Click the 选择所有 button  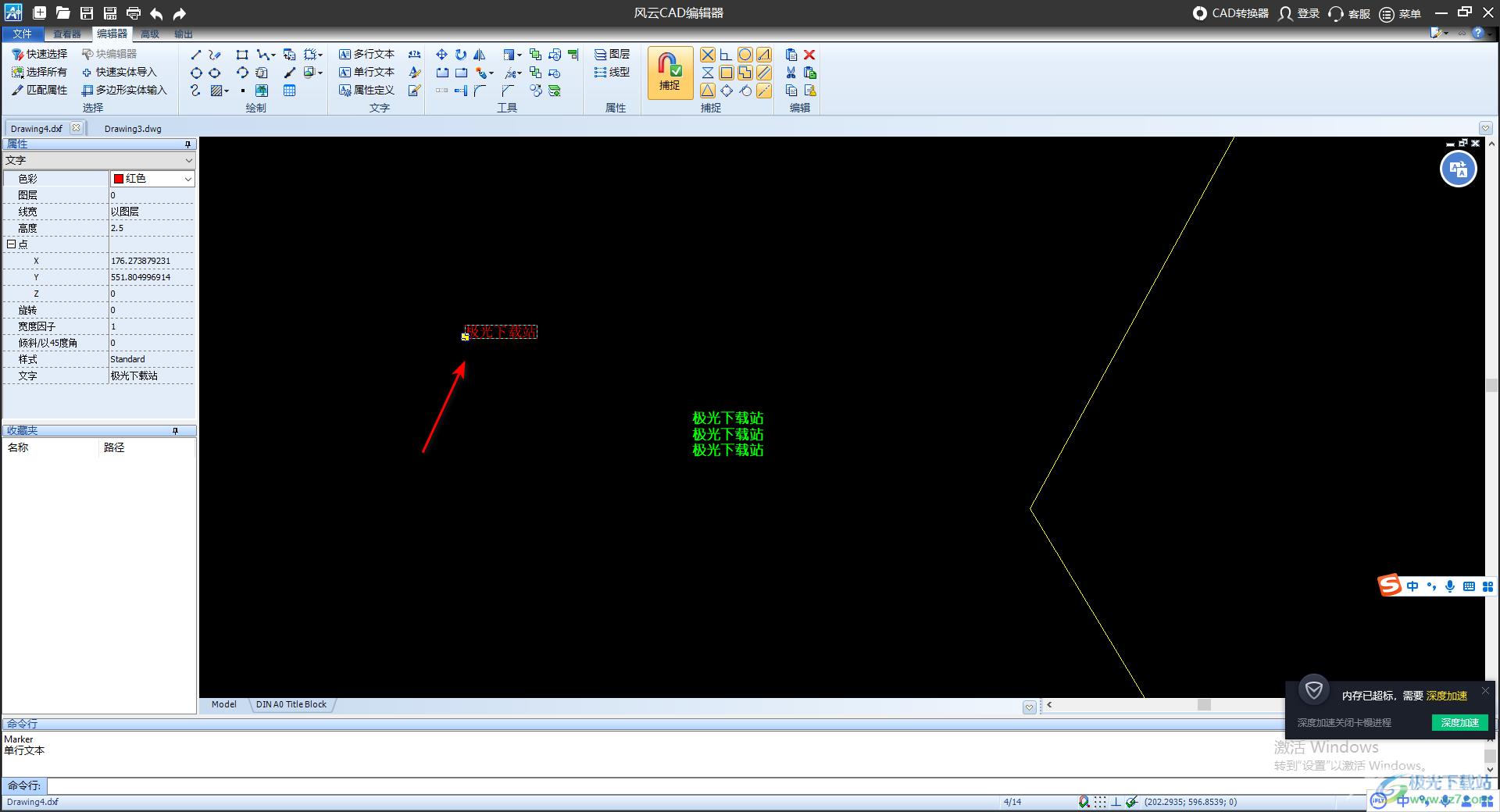point(40,72)
